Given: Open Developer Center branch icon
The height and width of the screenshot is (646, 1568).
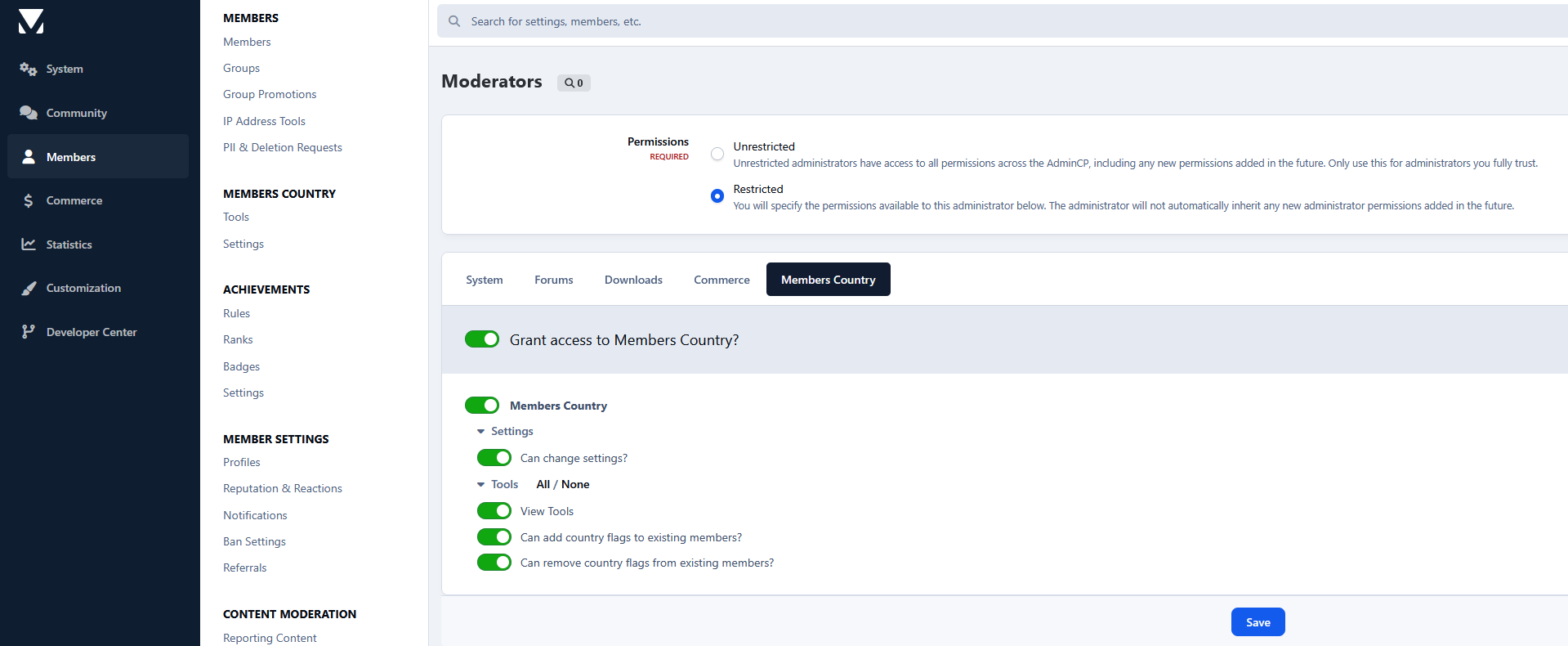Looking at the screenshot, I should (x=29, y=332).
